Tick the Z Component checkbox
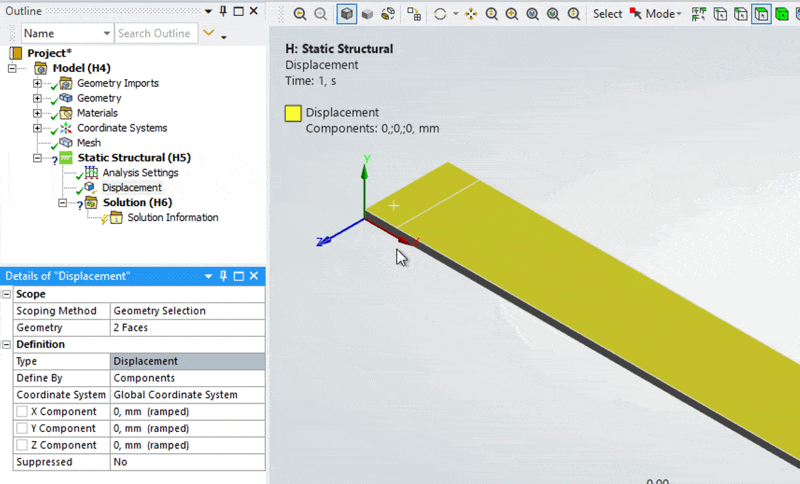This screenshot has height=484, width=800. coord(22,446)
